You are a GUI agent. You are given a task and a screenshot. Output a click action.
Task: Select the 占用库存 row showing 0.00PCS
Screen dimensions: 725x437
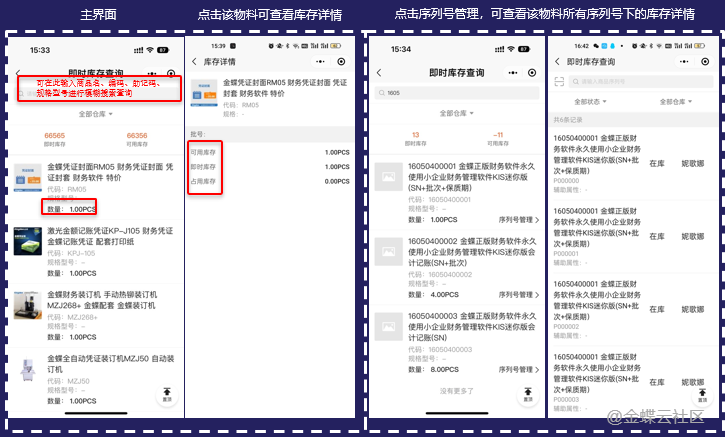pos(270,181)
